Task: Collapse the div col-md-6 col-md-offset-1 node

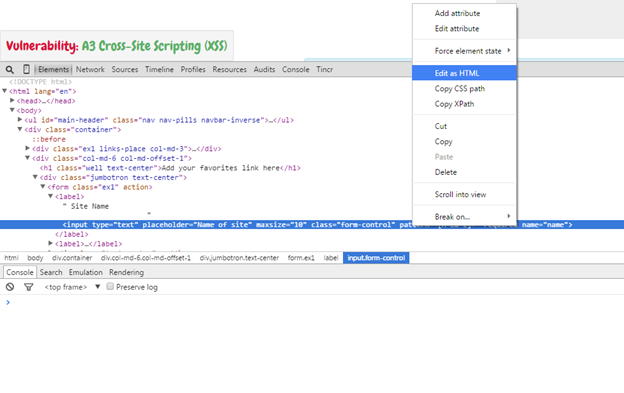Action: pyautogui.click(x=27, y=158)
